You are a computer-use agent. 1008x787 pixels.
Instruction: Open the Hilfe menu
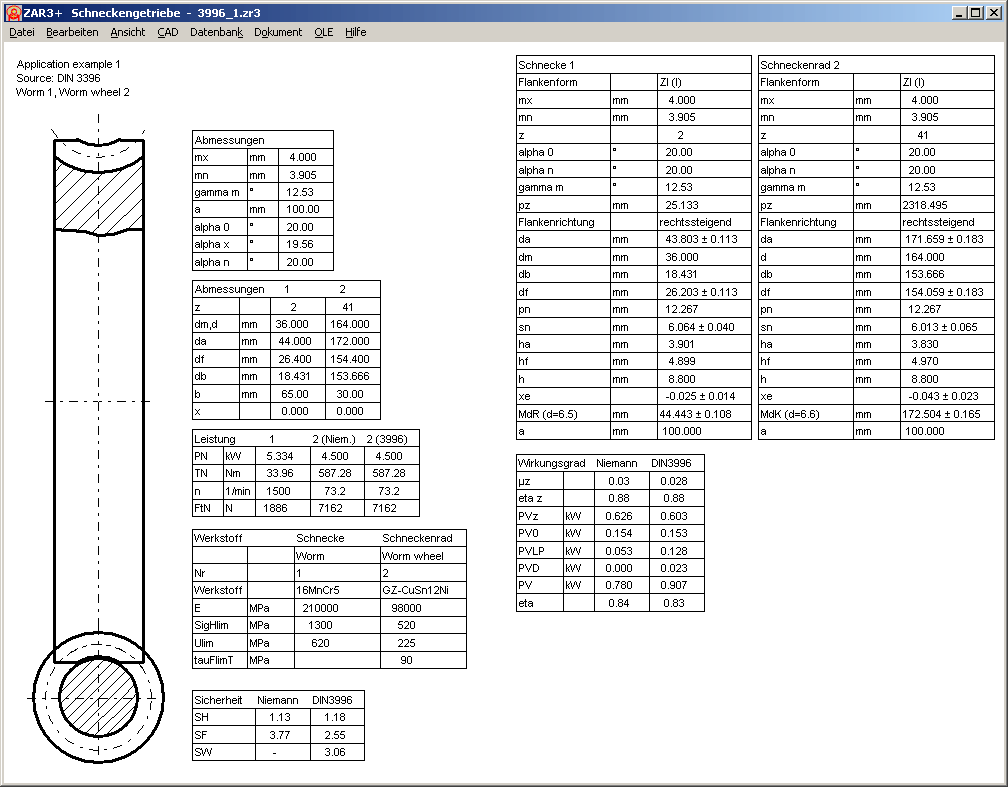(x=356, y=32)
